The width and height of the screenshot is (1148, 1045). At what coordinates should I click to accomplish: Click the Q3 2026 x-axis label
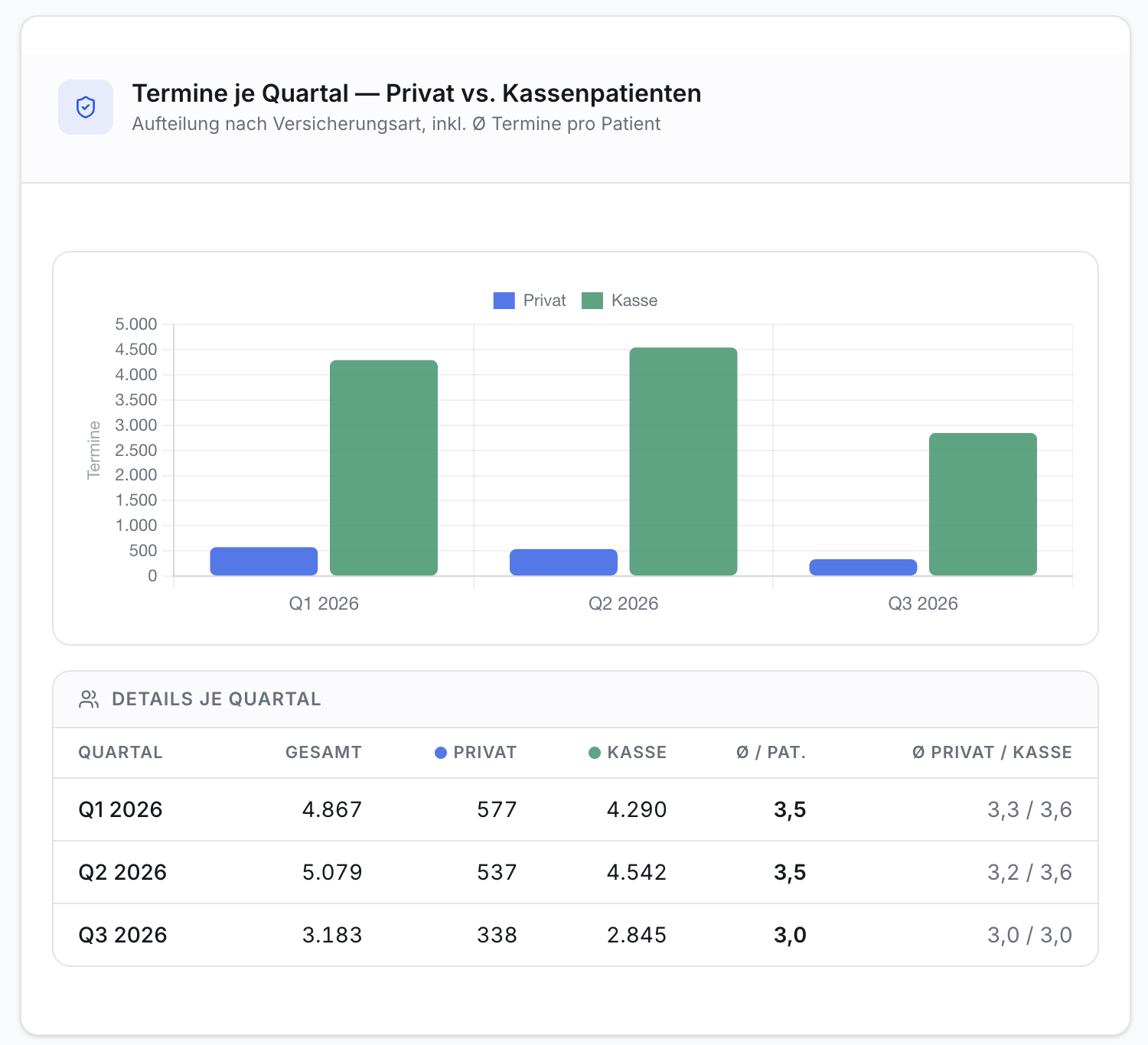coord(923,604)
